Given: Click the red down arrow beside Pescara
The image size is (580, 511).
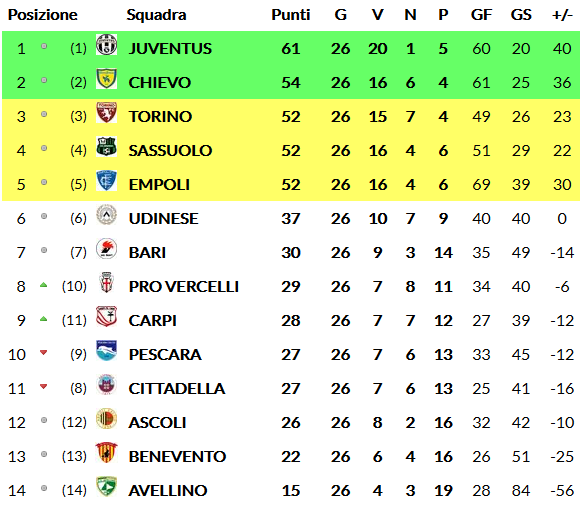Looking at the screenshot, I should coord(44,353).
